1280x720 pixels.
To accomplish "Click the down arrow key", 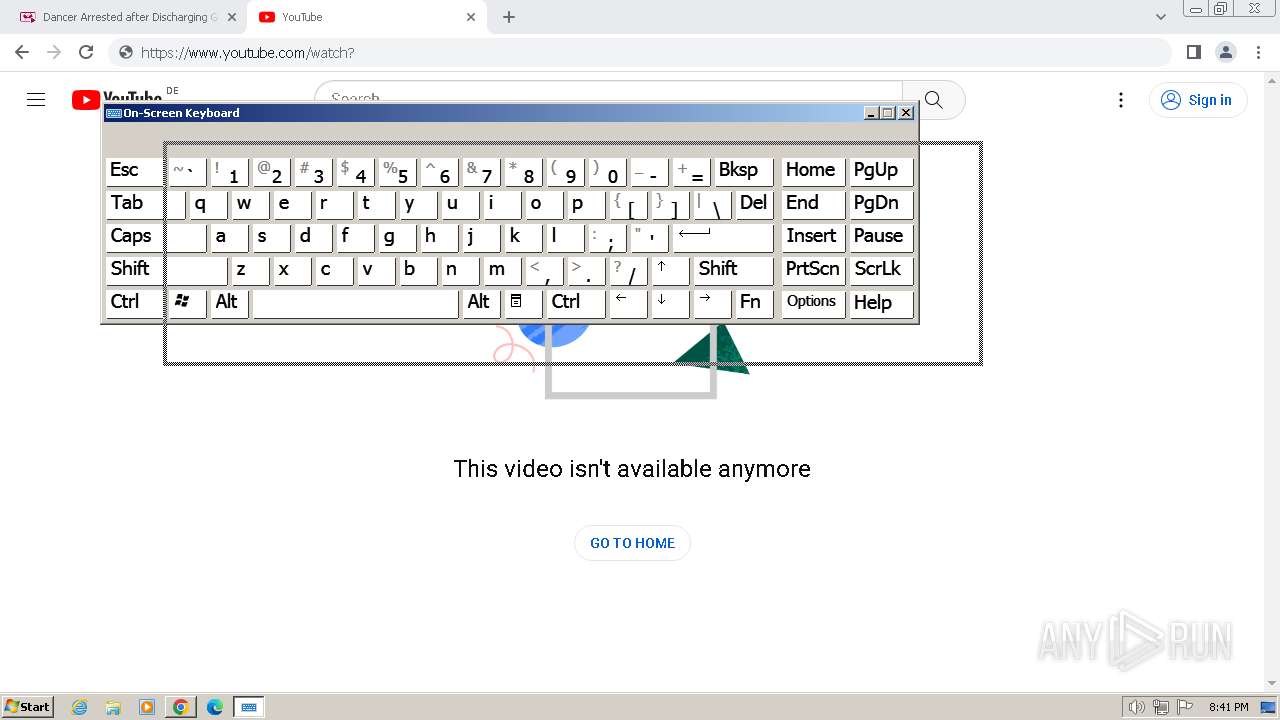I will pyautogui.click(x=670, y=303).
